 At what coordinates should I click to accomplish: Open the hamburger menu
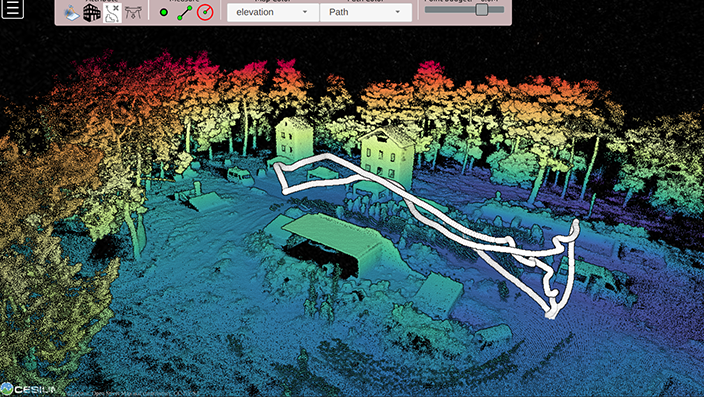pos(12,8)
